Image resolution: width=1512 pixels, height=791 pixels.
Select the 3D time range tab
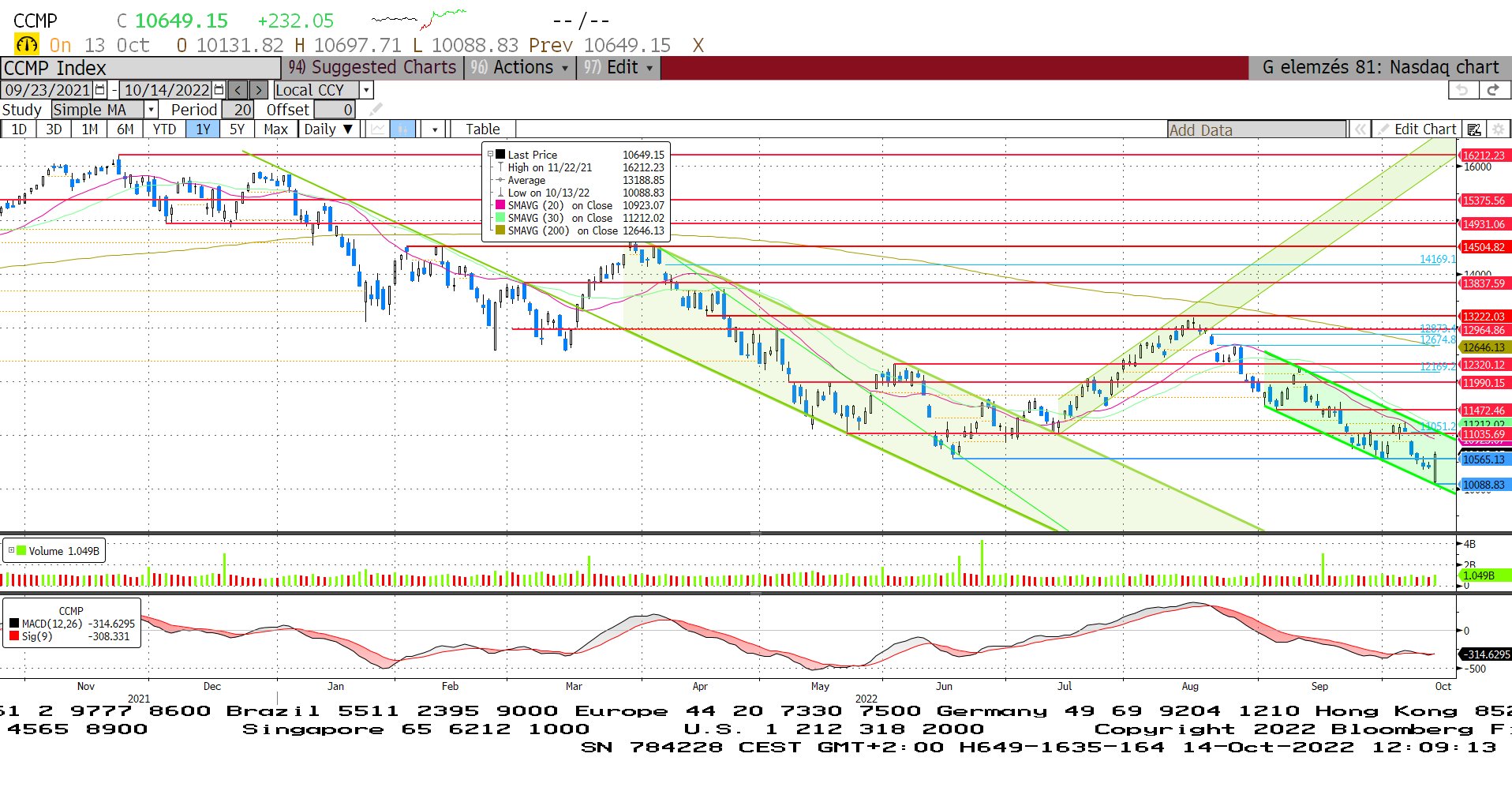54,129
